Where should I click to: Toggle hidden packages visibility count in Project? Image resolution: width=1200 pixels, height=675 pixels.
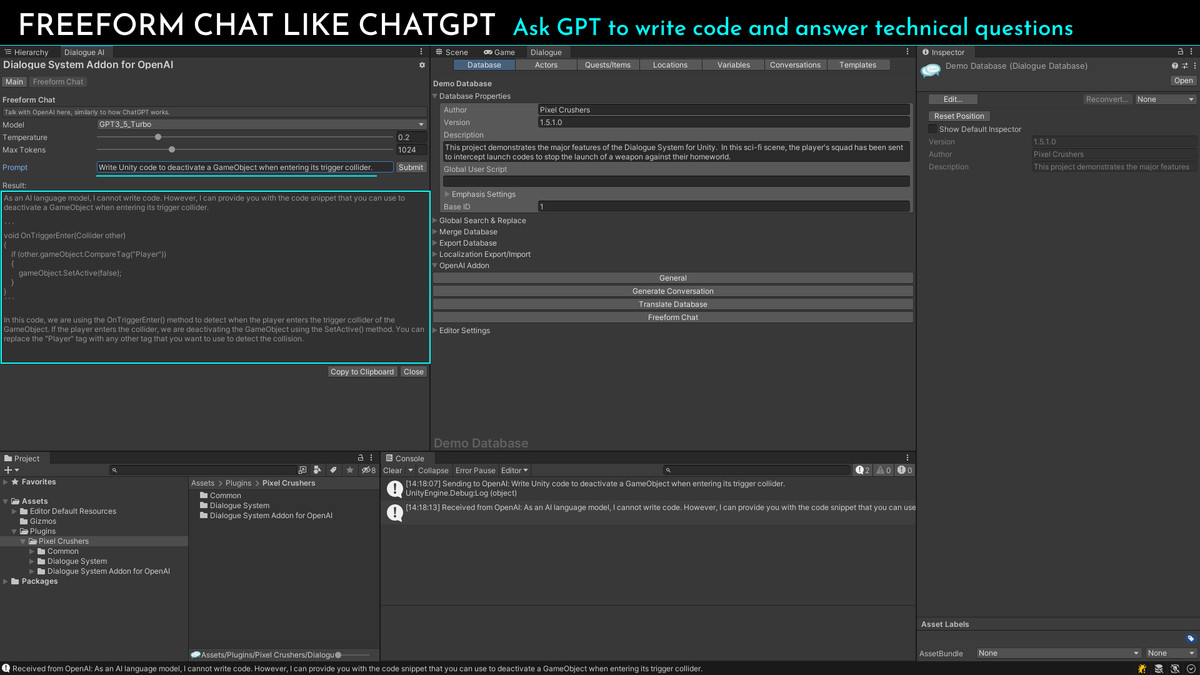[x=369, y=470]
